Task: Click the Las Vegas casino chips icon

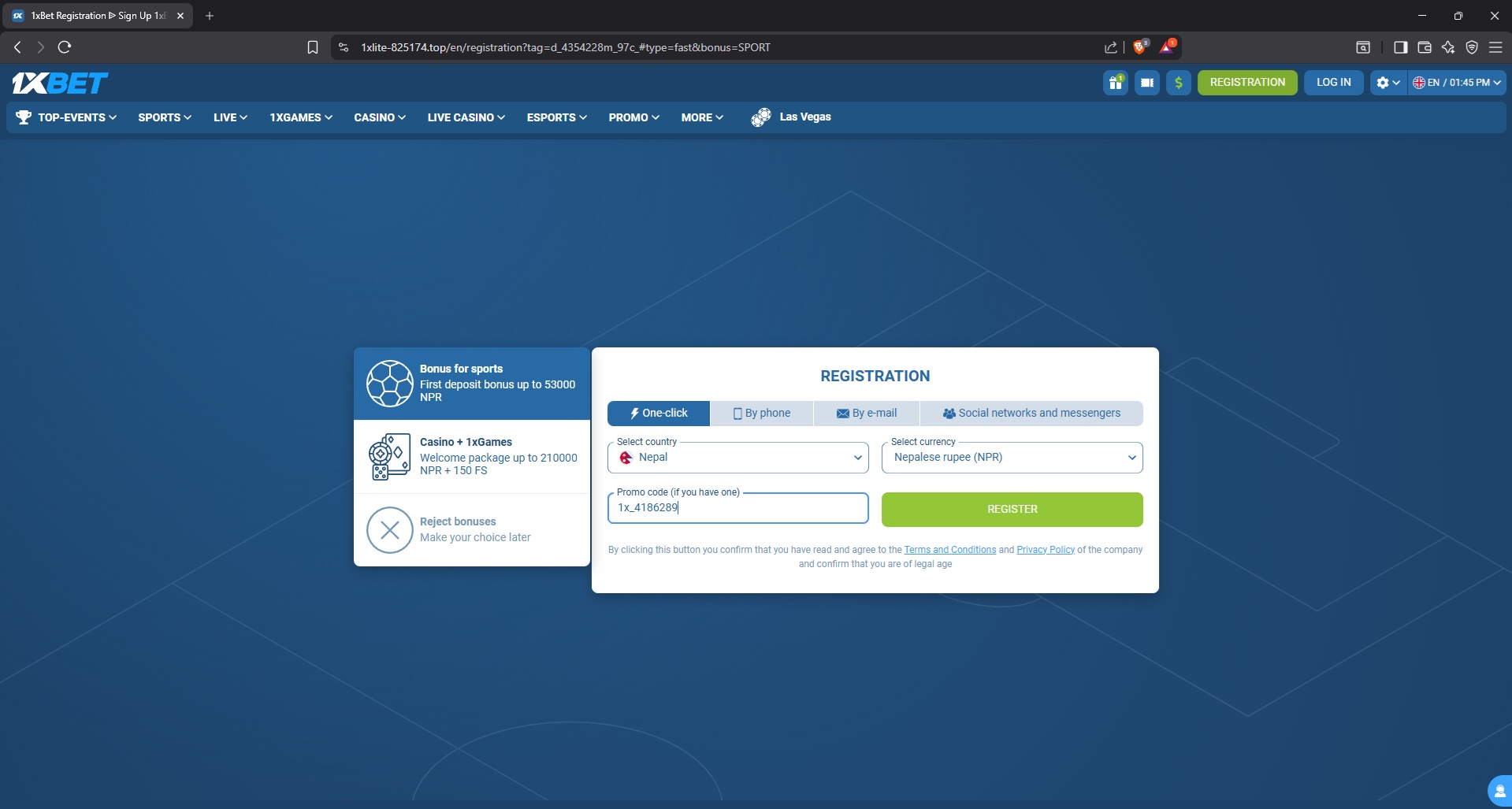Action: coord(760,117)
